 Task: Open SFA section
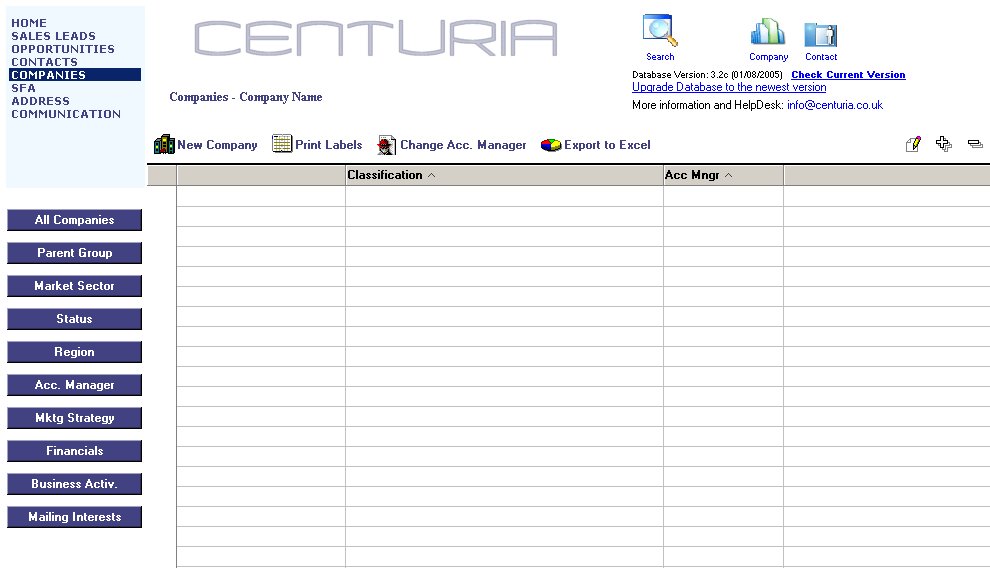click(x=23, y=88)
